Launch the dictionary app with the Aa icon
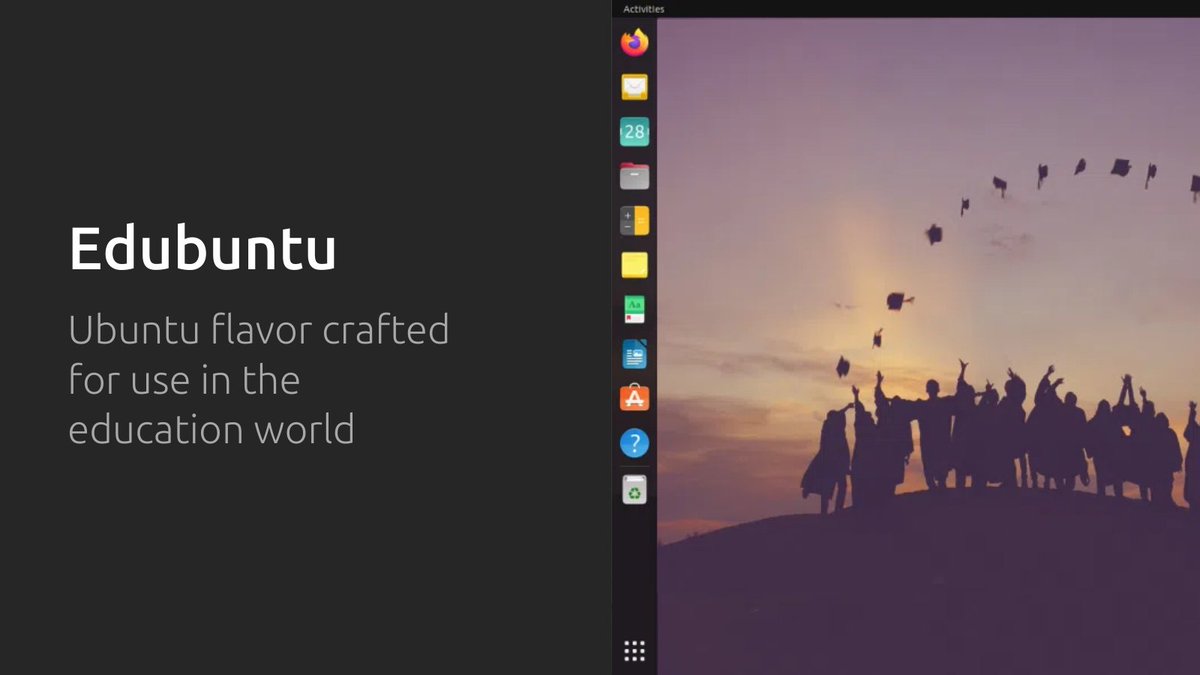 click(634, 308)
